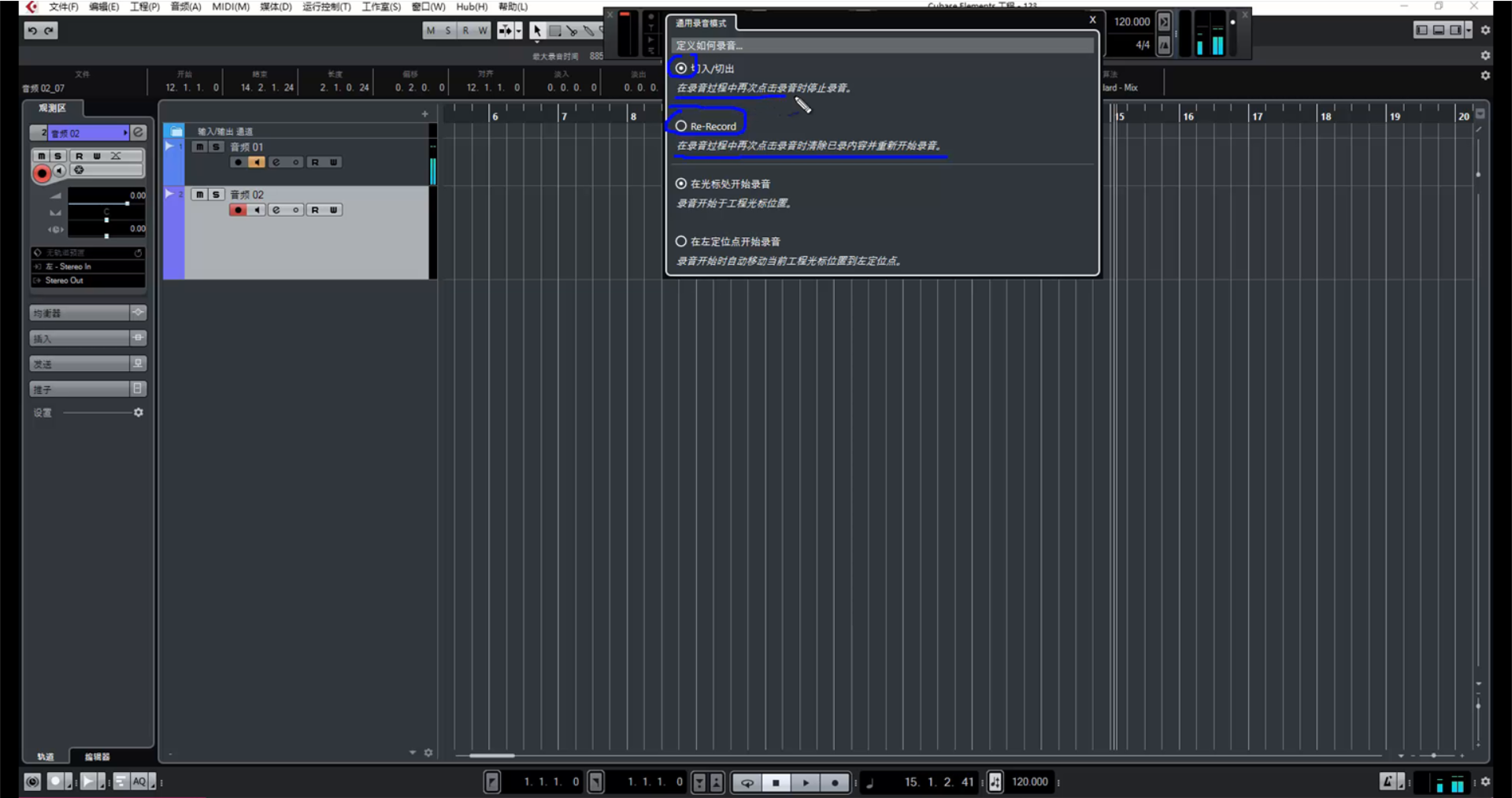Open input routing 左 - Stereo In

87,267
